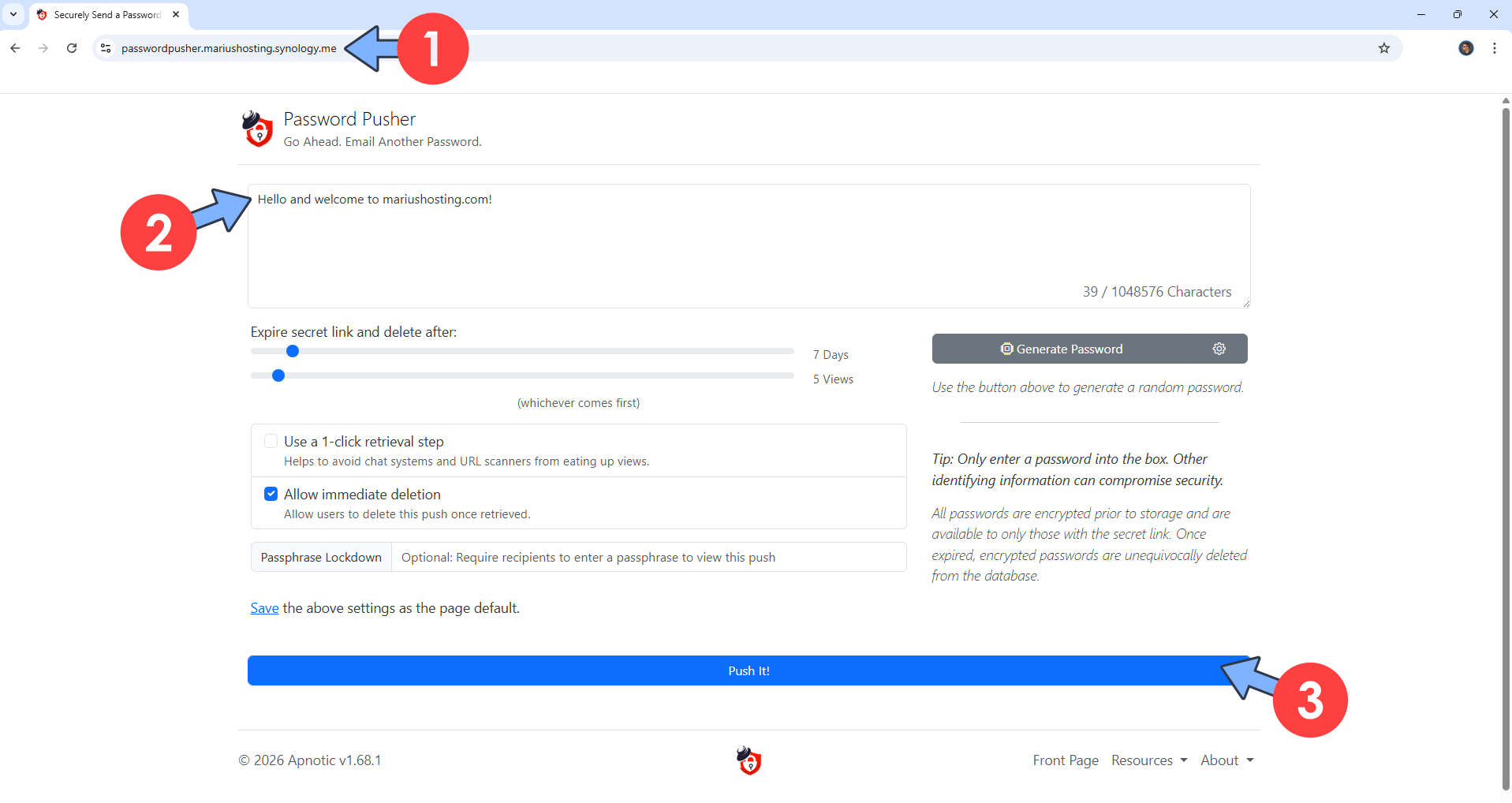Viewport: 1512px width, 803px height.
Task: Click the Passphrase Lockdown input field
Action: point(649,557)
